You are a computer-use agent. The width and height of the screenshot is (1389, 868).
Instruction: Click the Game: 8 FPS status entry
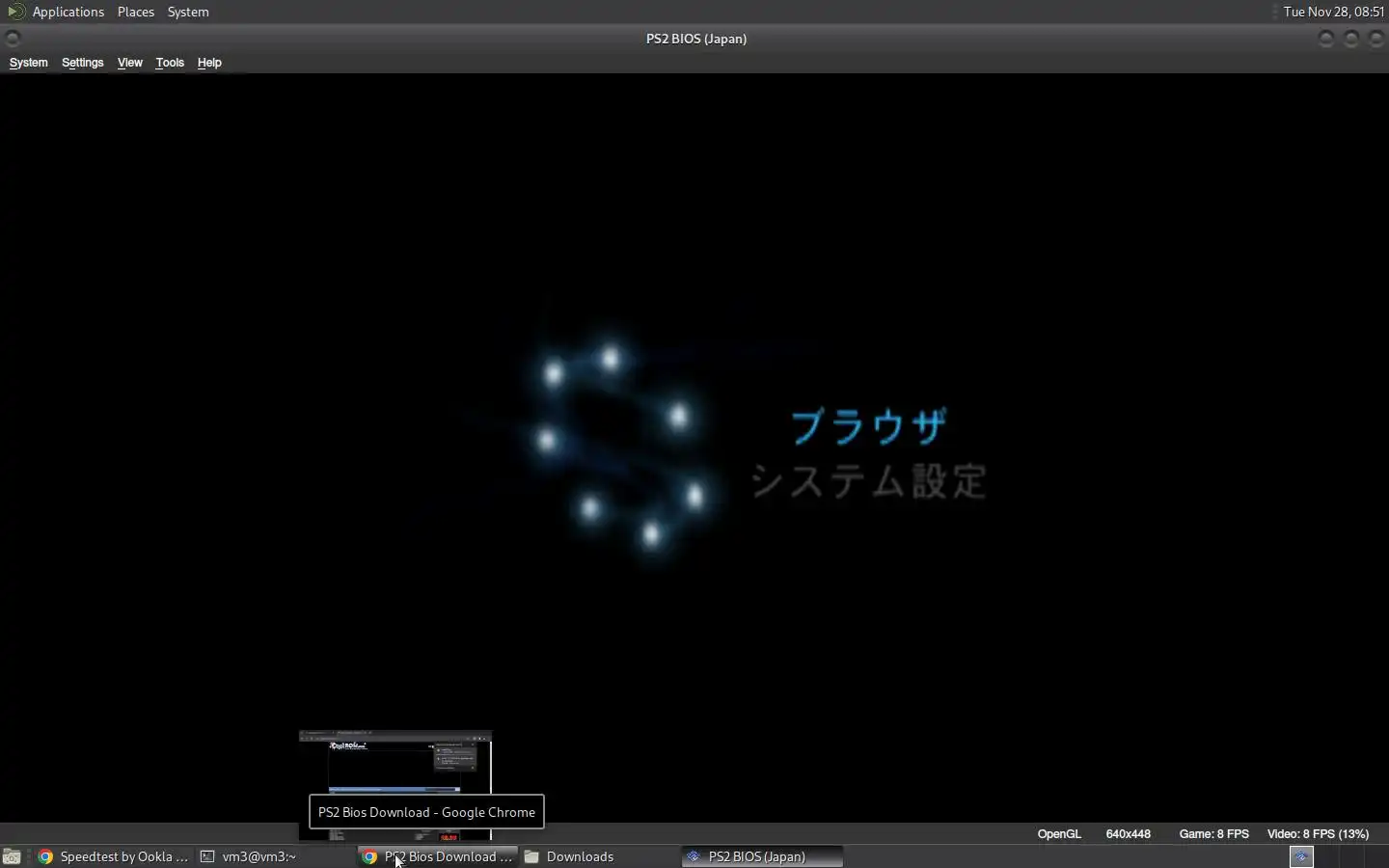(x=1213, y=834)
